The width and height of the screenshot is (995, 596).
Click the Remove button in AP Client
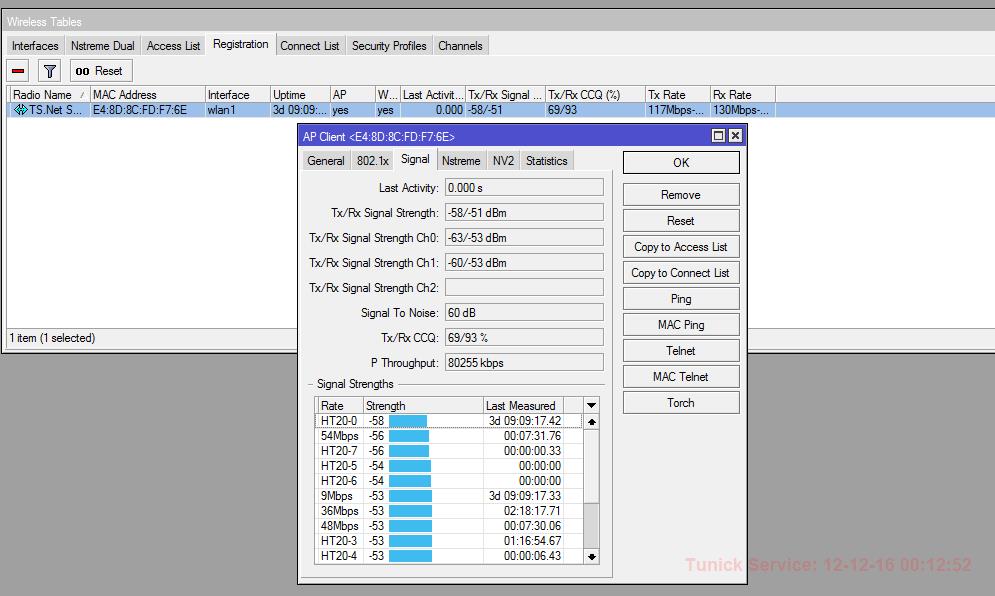click(x=681, y=195)
